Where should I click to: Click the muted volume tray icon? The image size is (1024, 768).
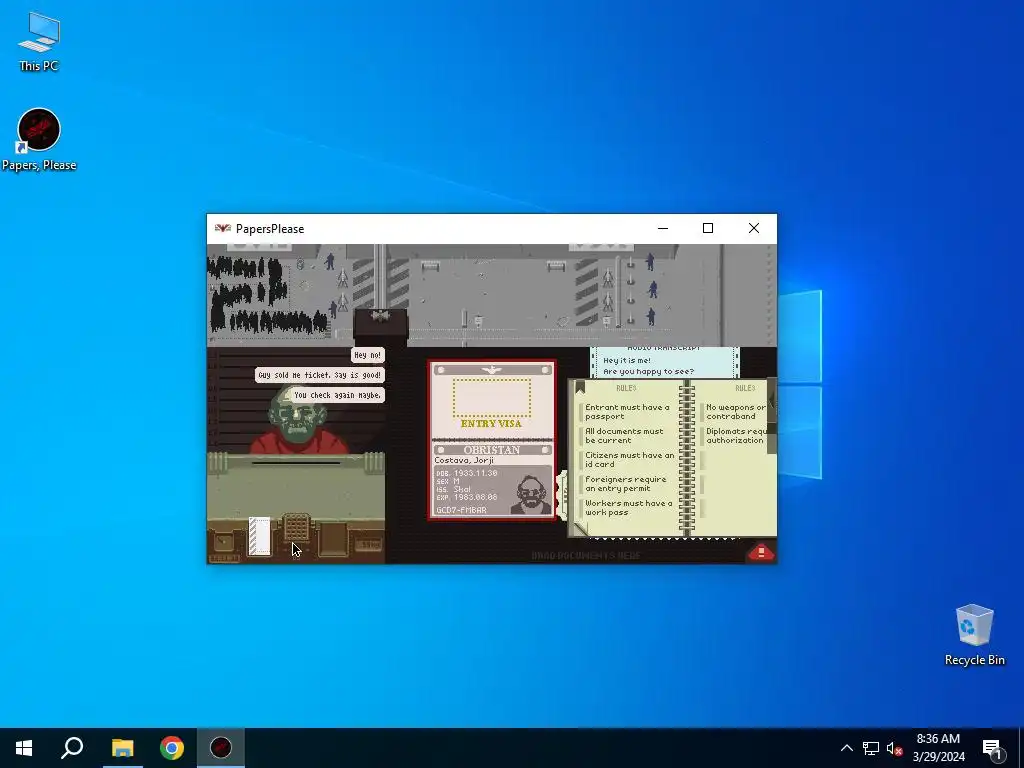894,748
